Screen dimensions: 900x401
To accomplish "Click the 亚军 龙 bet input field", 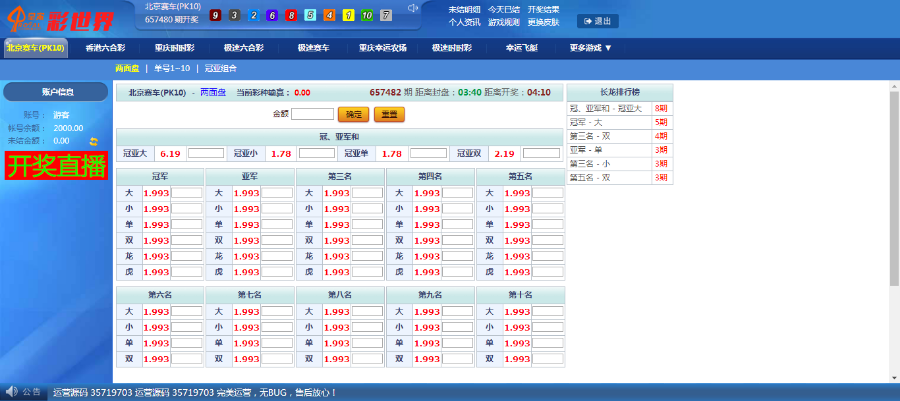I will [x=277, y=256].
